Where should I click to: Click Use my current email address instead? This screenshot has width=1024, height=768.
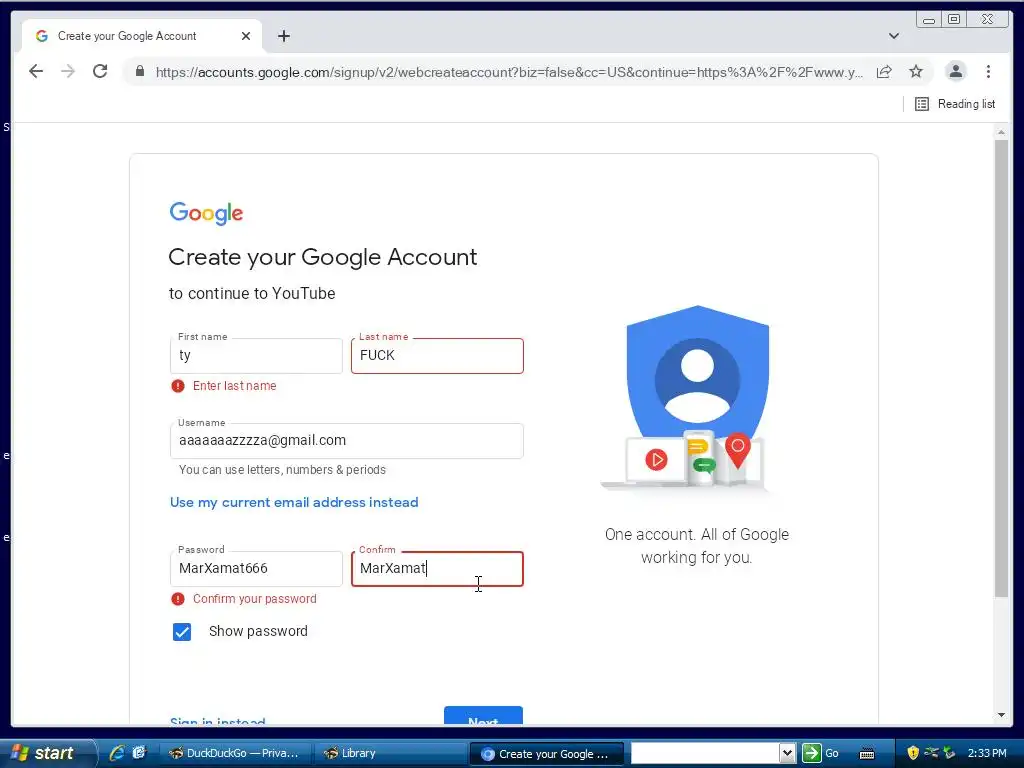[x=294, y=502]
